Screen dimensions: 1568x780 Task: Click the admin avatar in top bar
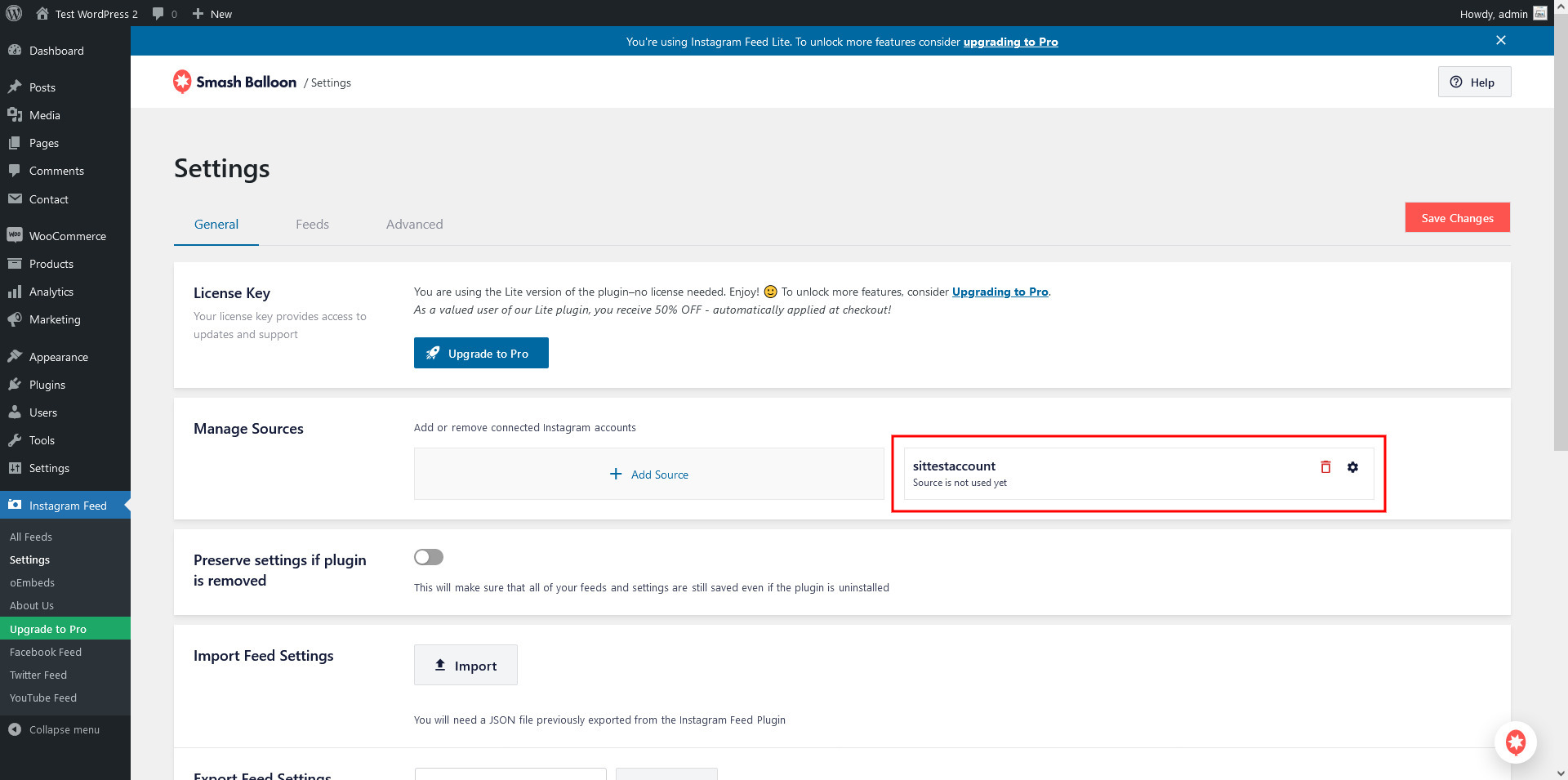[x=1539, y=14]
